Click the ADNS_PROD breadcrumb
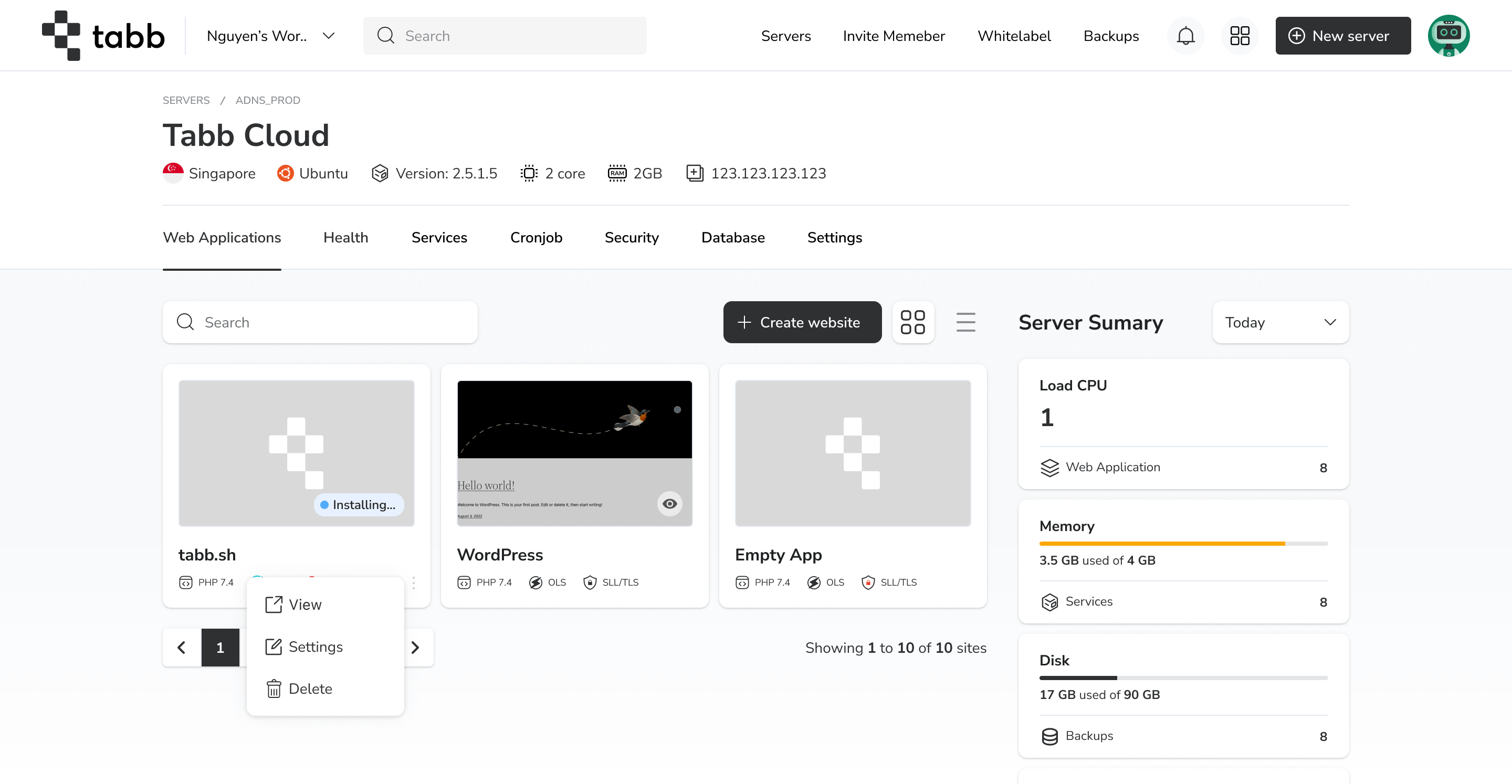Screen dimensions: 1512x784 pyautogui.click(x=268, y=100)
